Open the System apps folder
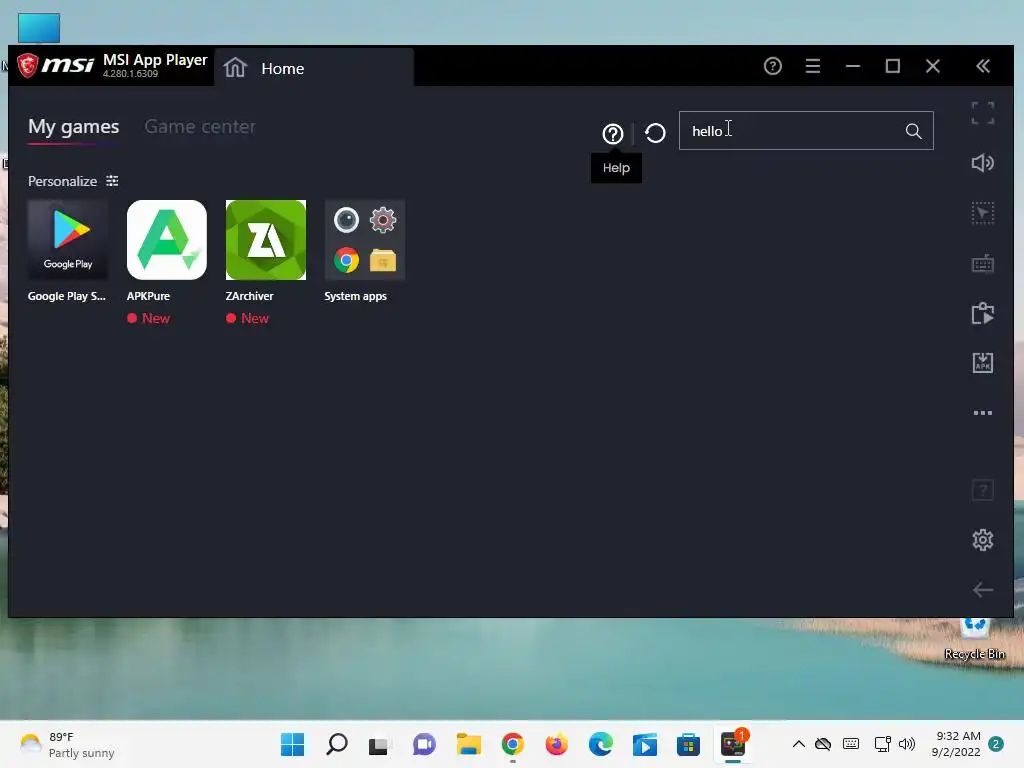1024x768 pixels. pos(364,240)
